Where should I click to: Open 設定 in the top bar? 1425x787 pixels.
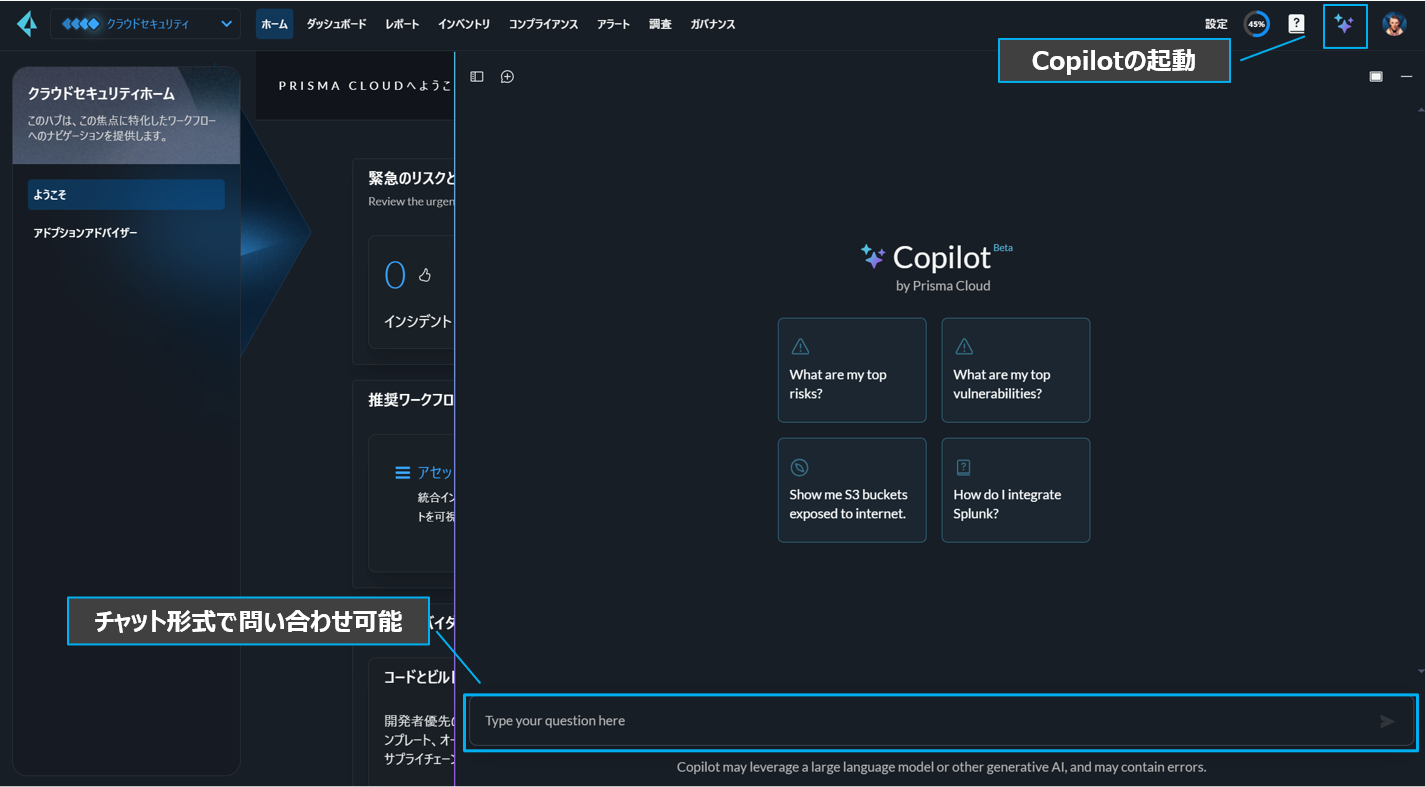coord(1216,24)
